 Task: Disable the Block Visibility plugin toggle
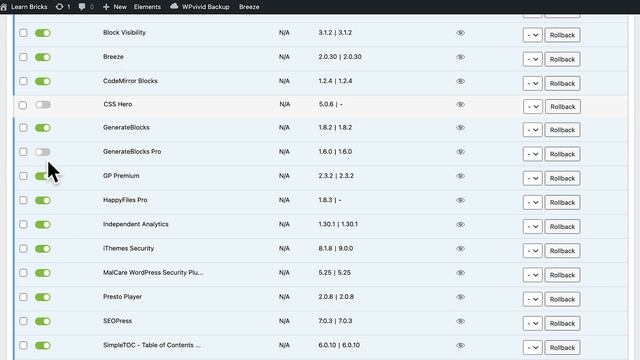43,33
